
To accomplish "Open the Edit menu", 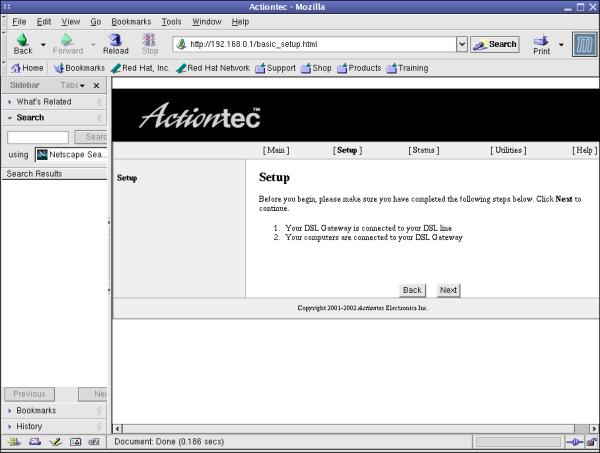I will tap(44, 22).
